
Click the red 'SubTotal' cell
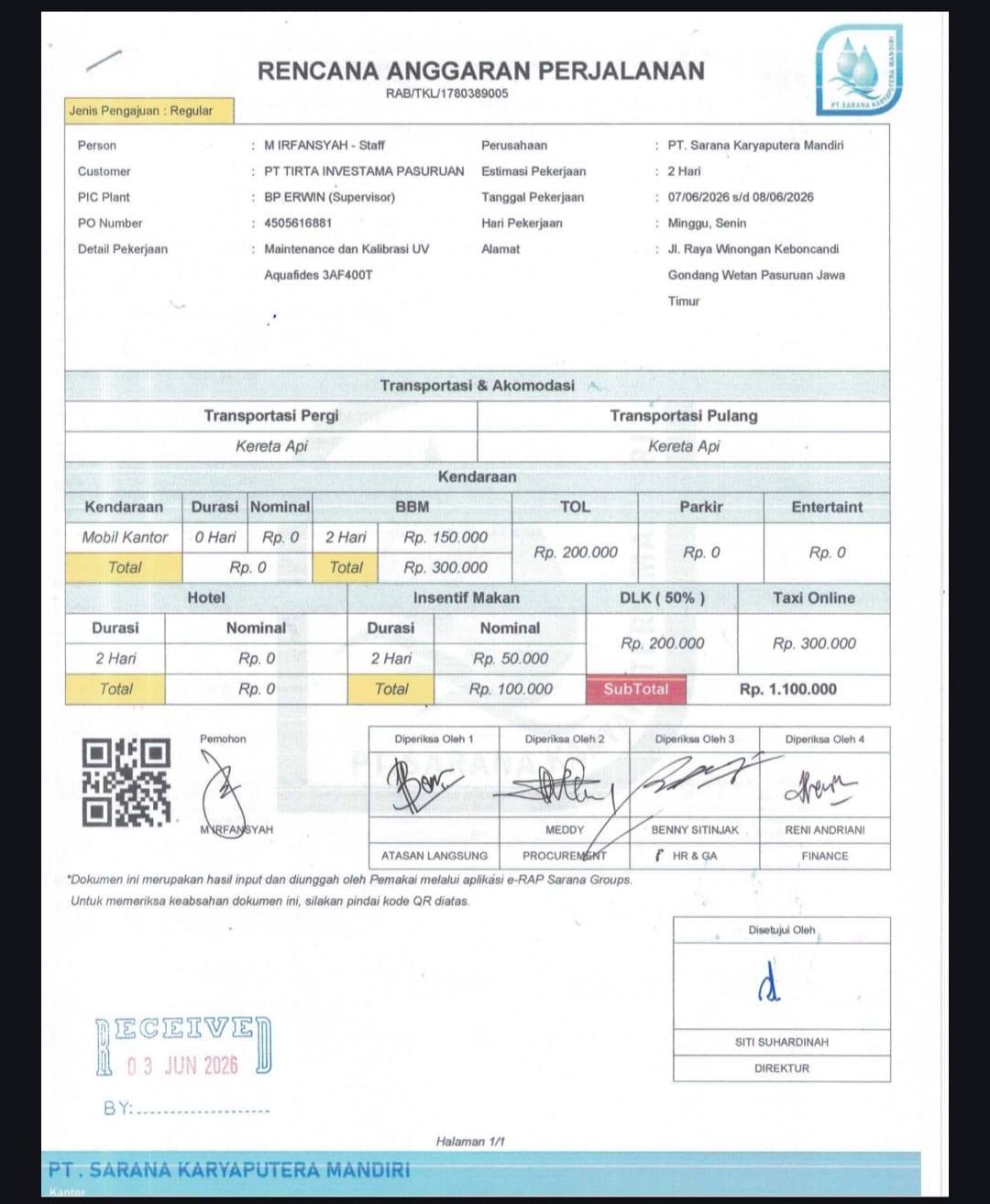click(636, 689)
